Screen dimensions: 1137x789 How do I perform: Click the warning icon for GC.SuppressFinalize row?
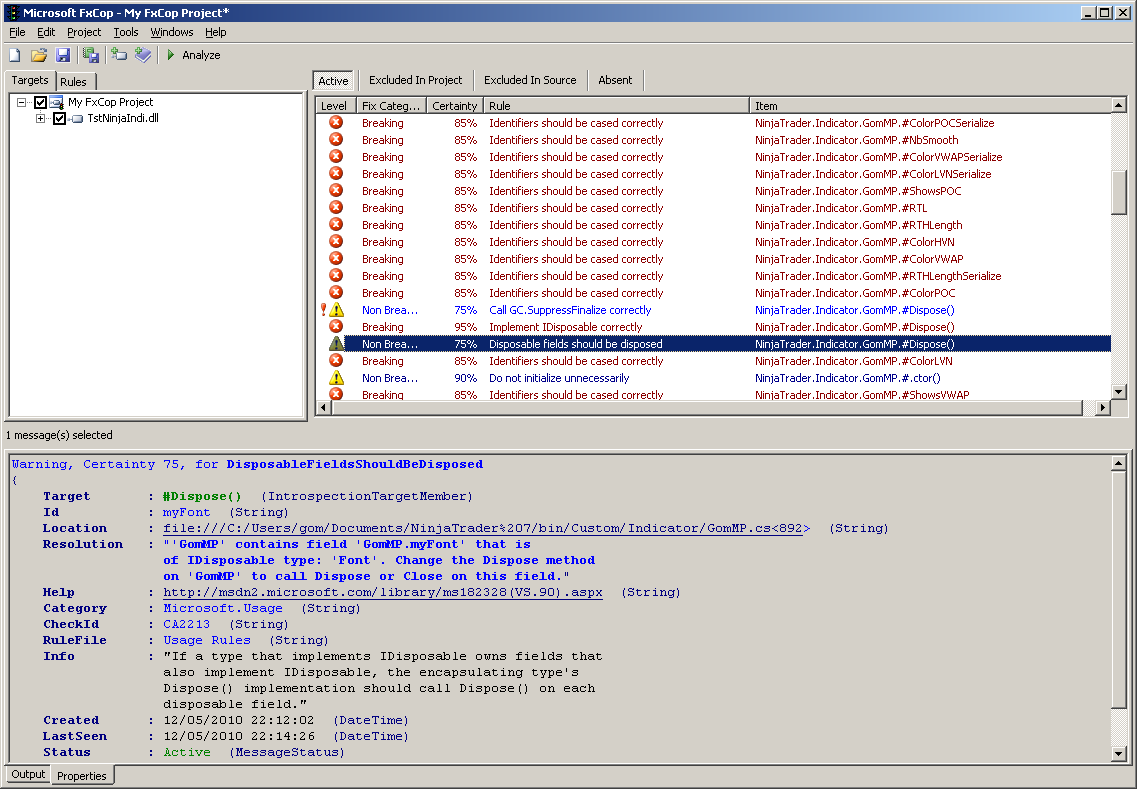[336, 310]
